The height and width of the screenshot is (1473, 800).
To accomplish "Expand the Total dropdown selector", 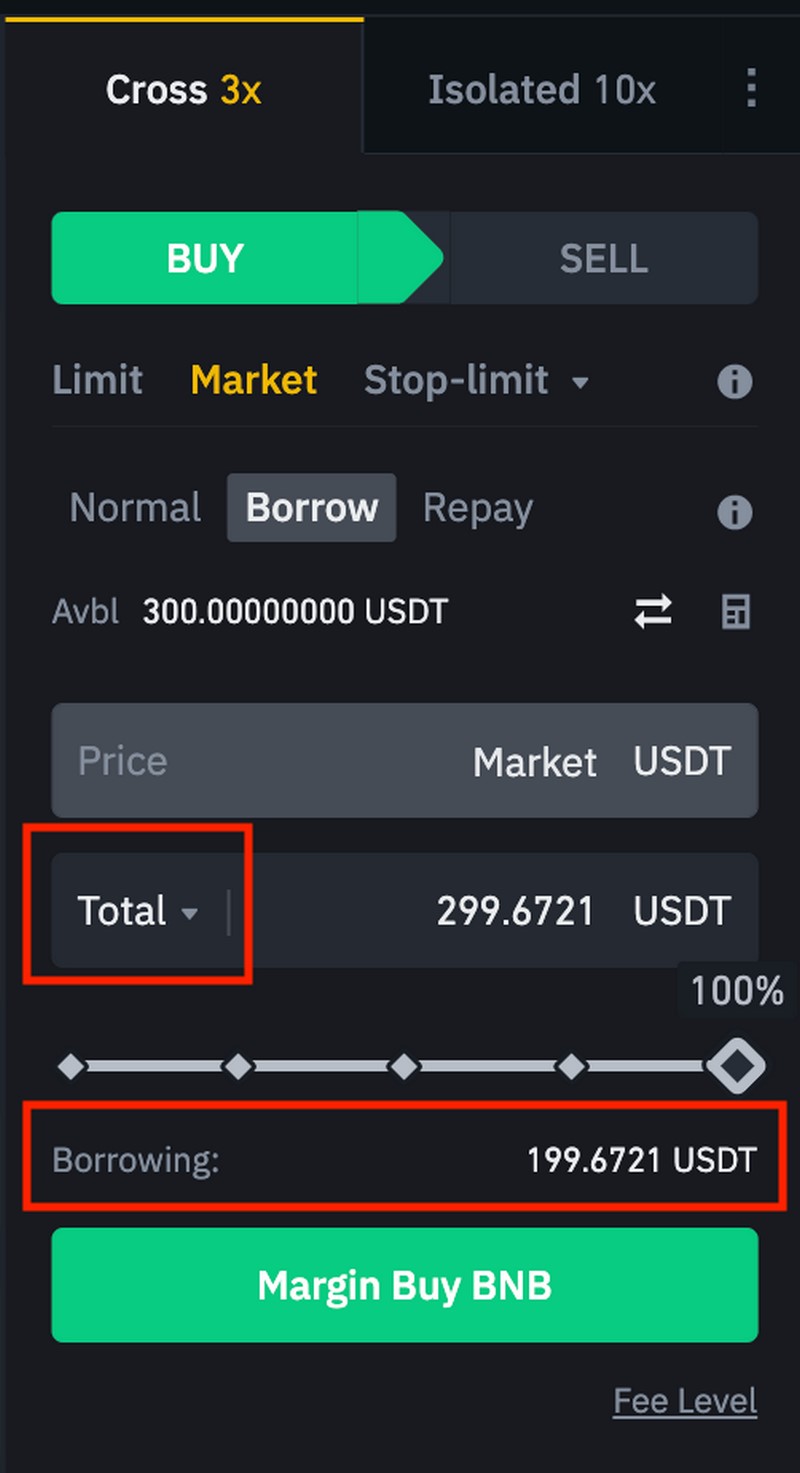I will (x=138, y=911).
